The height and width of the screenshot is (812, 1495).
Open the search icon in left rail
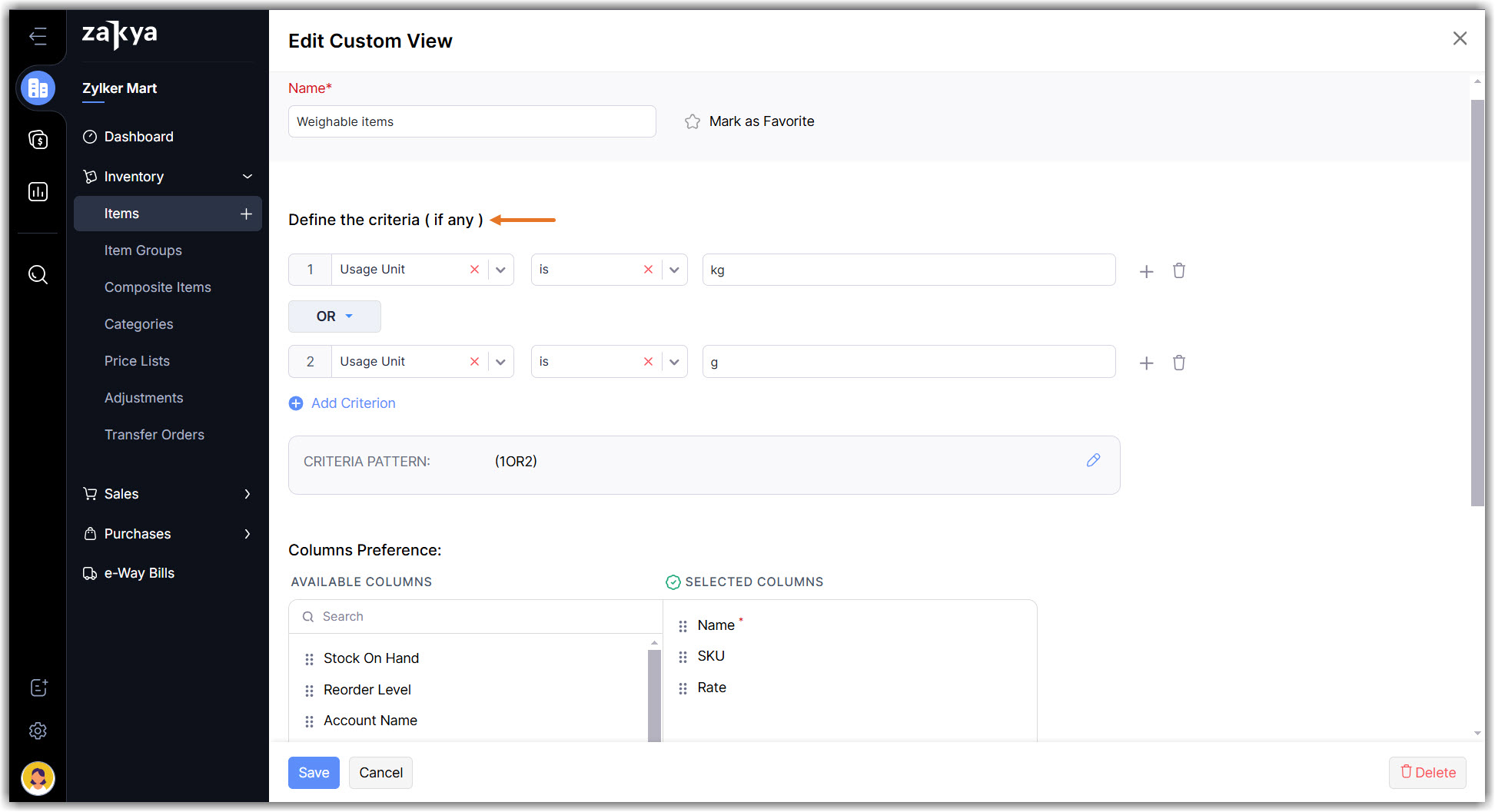point(38,274)
